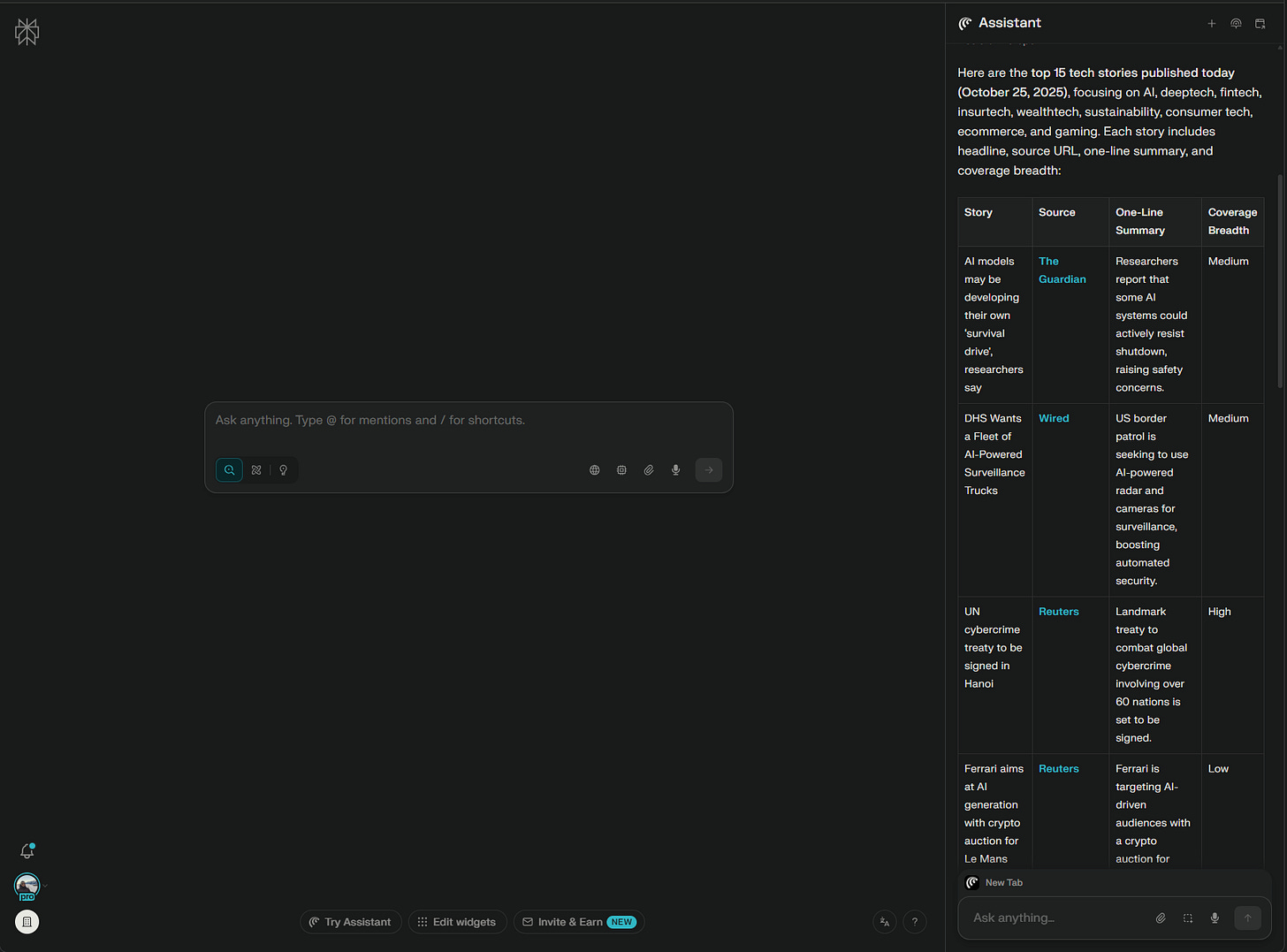Click the Assistant logo in panel header
1287x952 pixels.
[965, 24]
